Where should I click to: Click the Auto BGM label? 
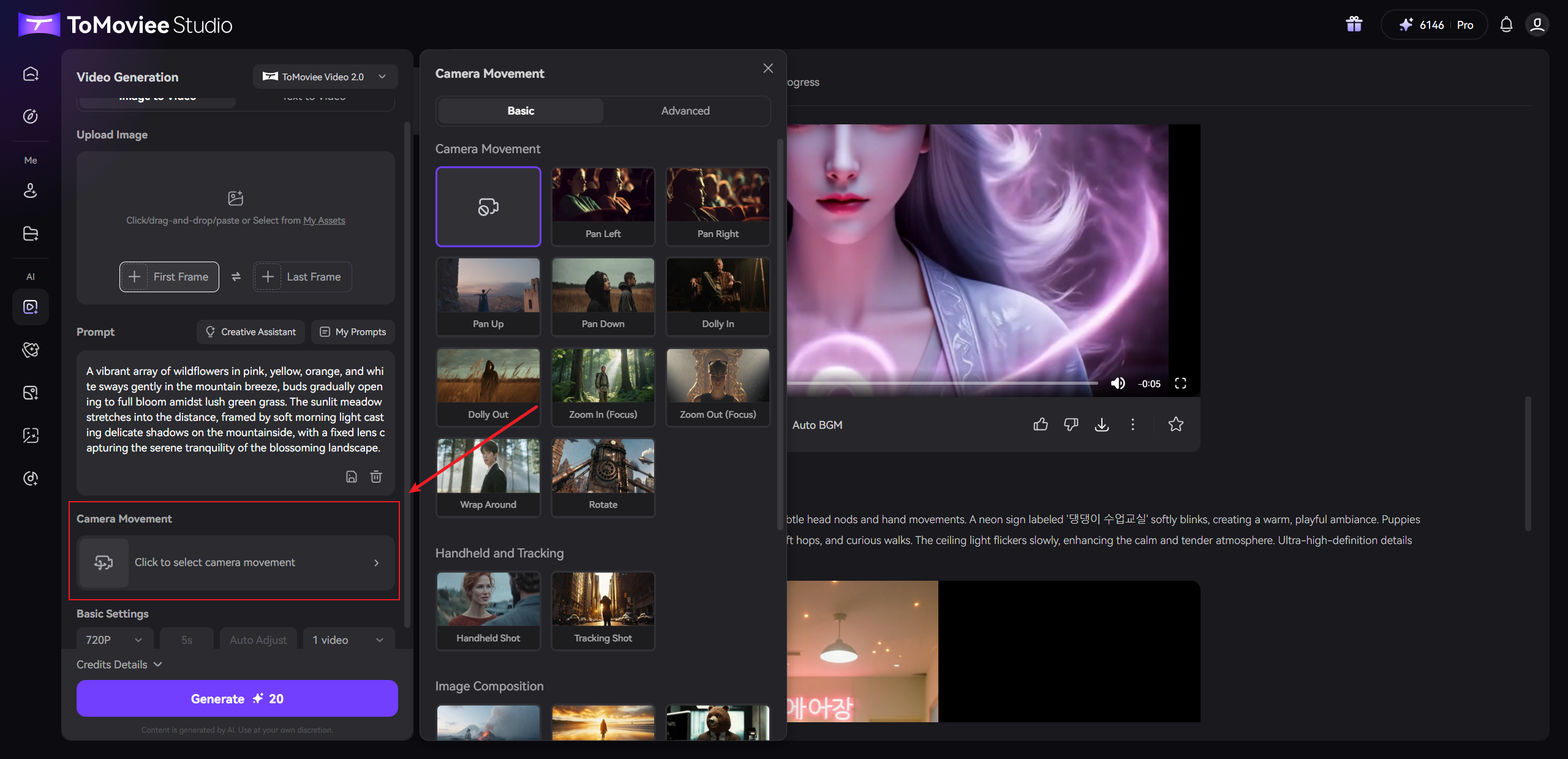(x=817, y=425)
